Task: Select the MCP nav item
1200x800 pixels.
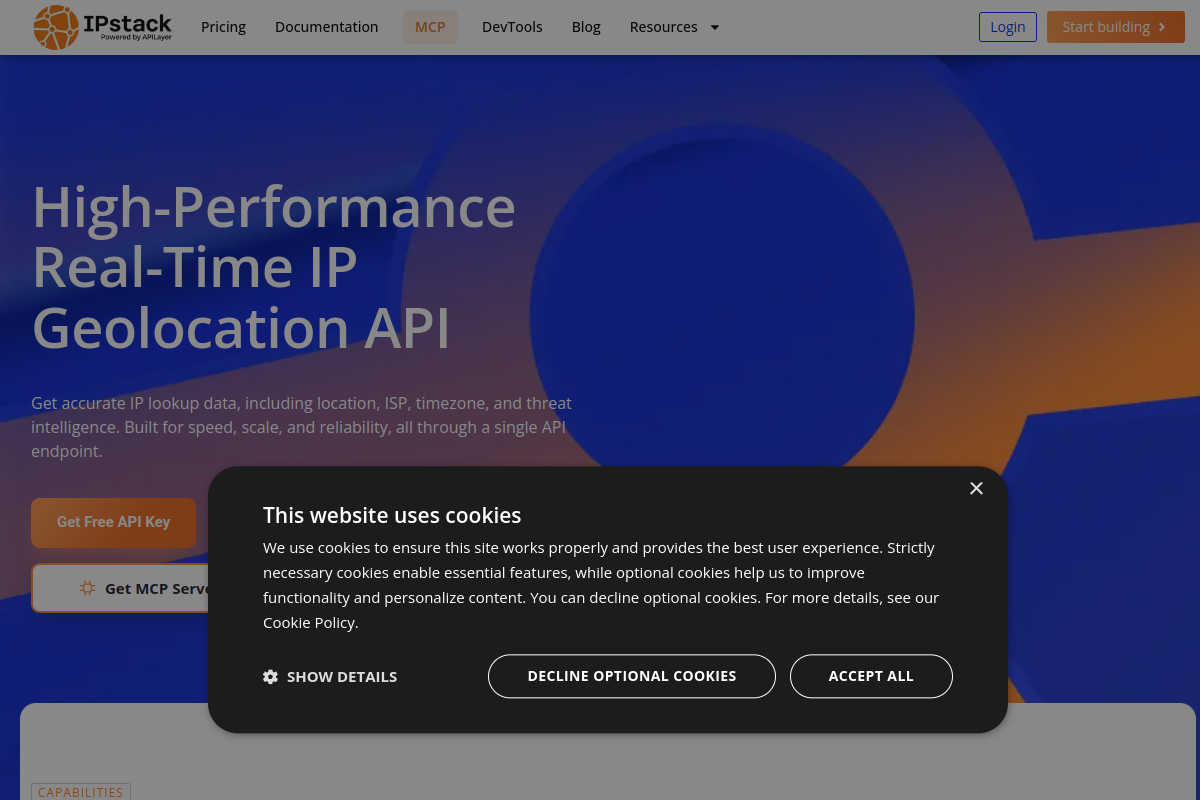Action: [x=430, y=27]
